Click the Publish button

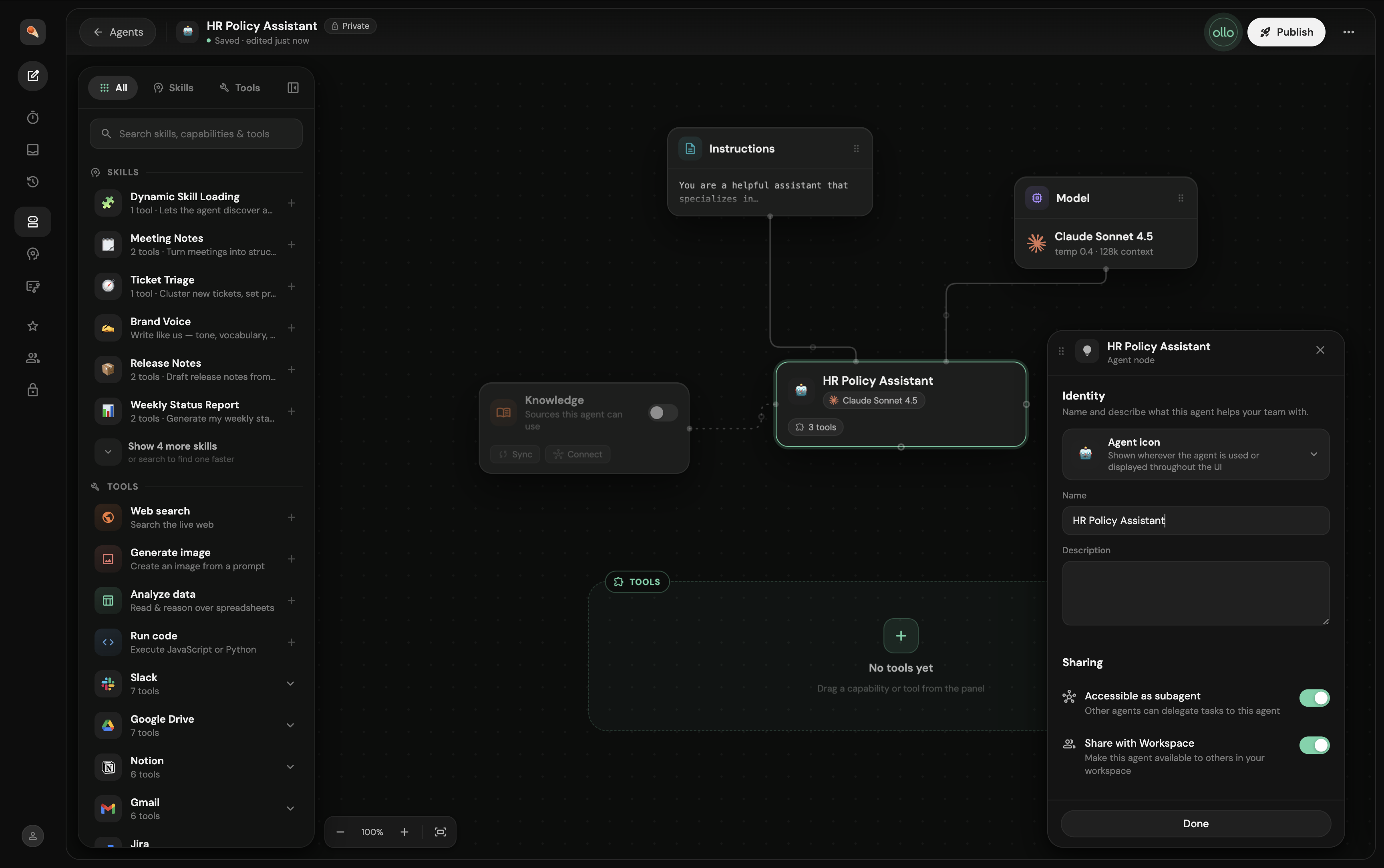1286,32
